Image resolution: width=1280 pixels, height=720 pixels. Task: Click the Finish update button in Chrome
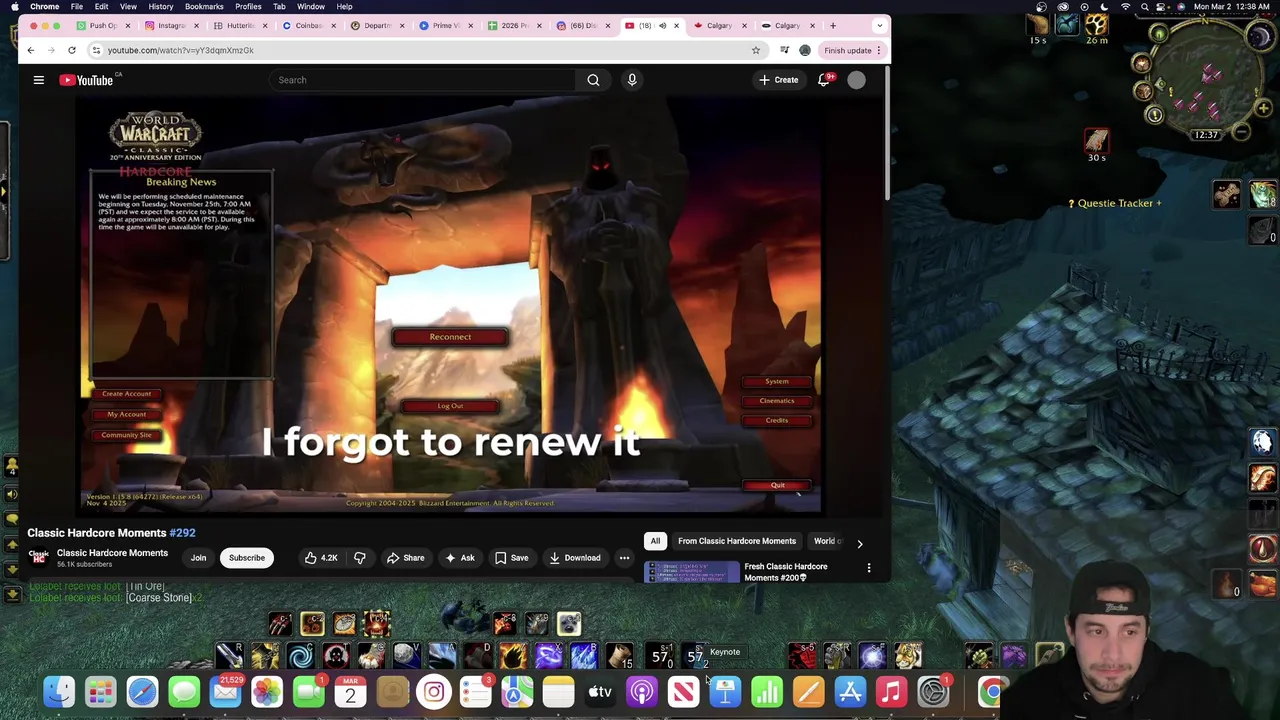pos(847,50)
